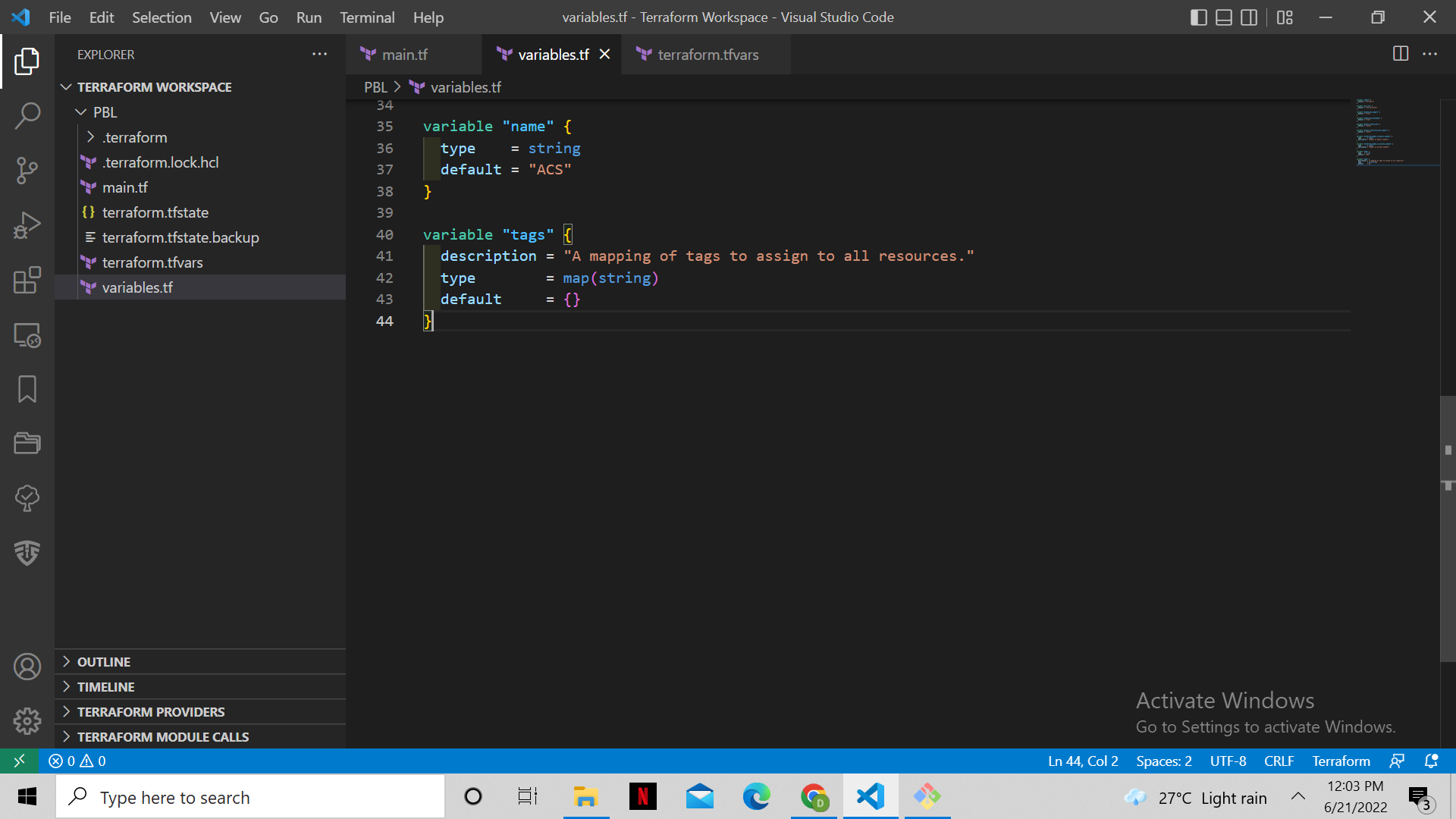Open the Bookmarks view
The height and width of the screenshot is (819, 1456).
tap(27, 388)
